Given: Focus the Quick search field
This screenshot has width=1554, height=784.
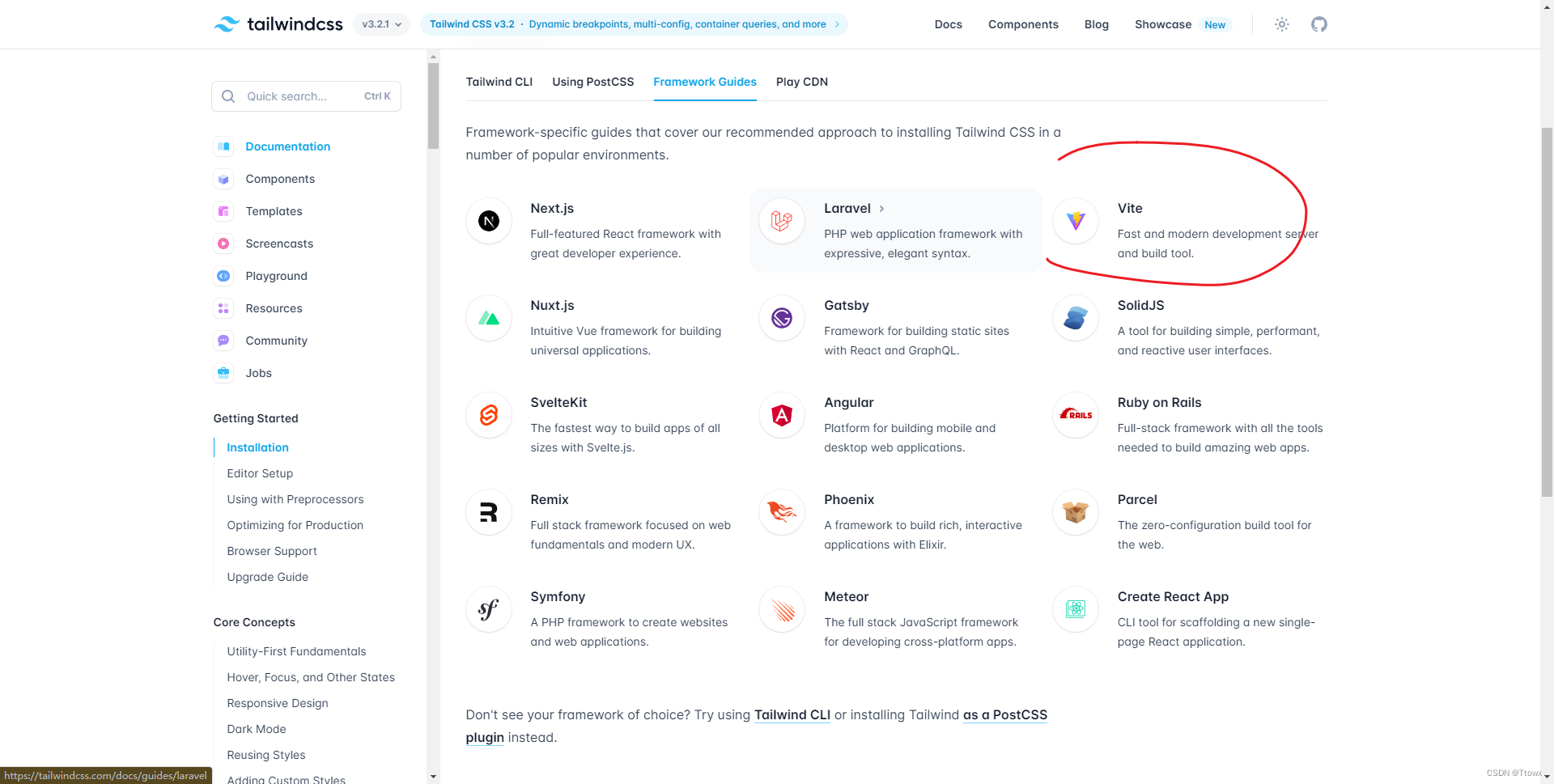Looking at the screenshot, I should pyautogui.click(x=306, y=96).
